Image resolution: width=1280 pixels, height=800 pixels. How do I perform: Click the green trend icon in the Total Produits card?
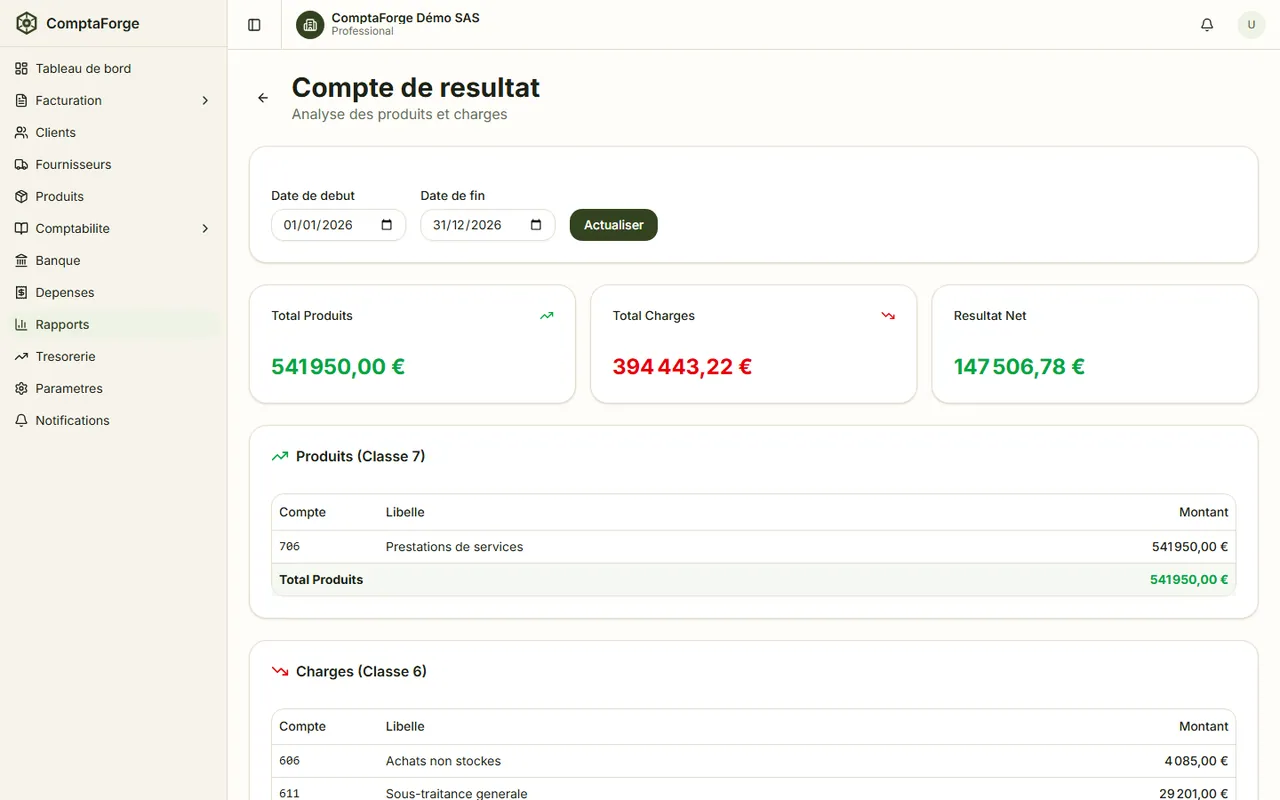pos(546,316)
